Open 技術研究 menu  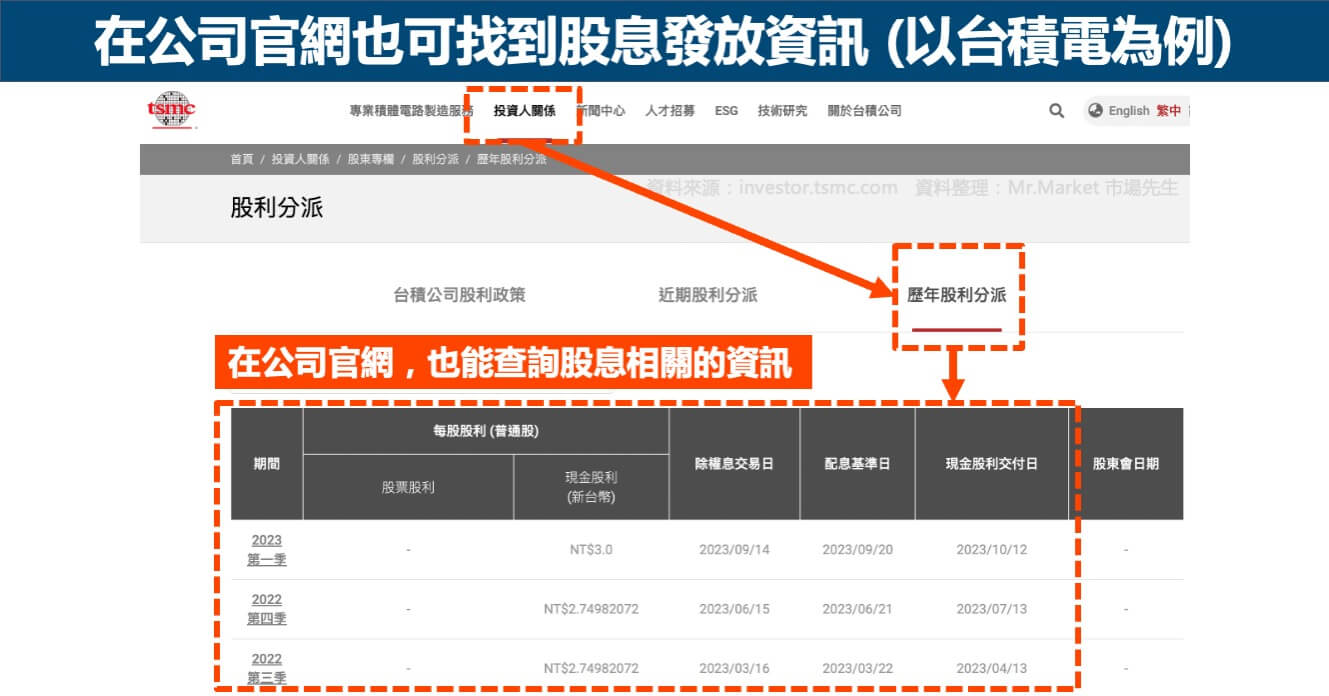pyautogui.click(x=782, y=111)
